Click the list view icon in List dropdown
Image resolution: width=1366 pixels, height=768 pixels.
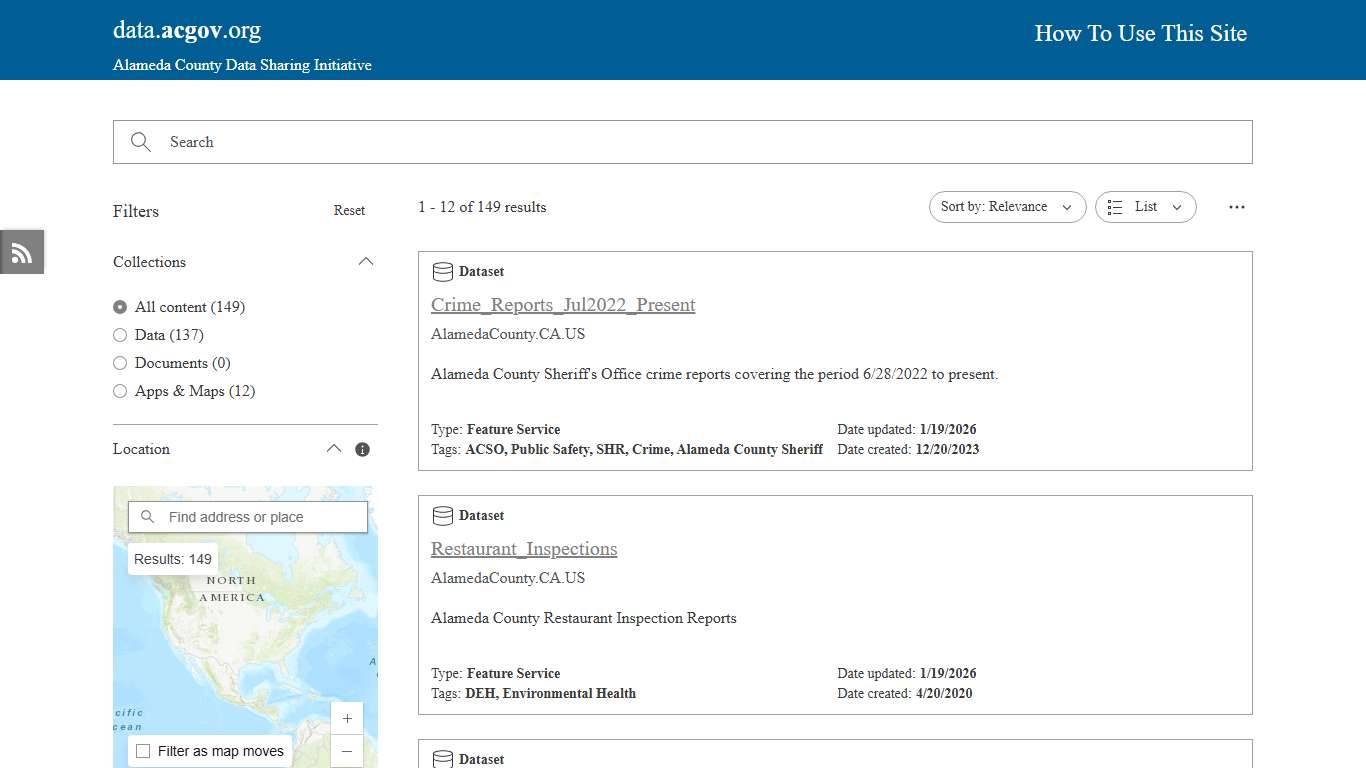point(1115,207)
